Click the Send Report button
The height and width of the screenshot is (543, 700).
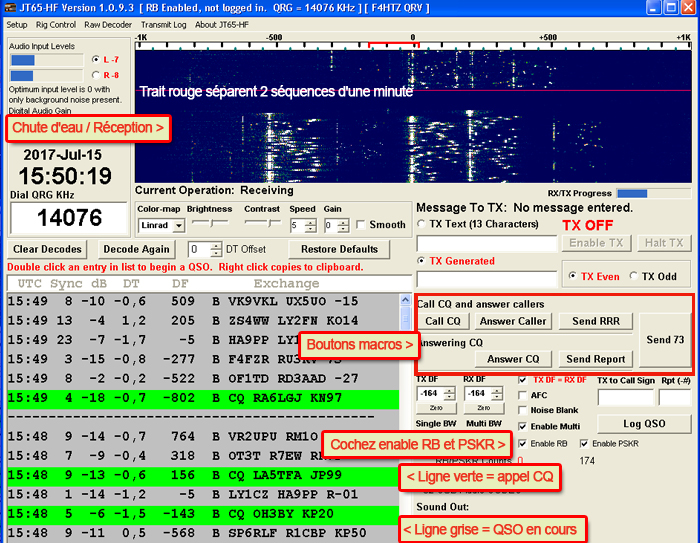click(596, 359)
